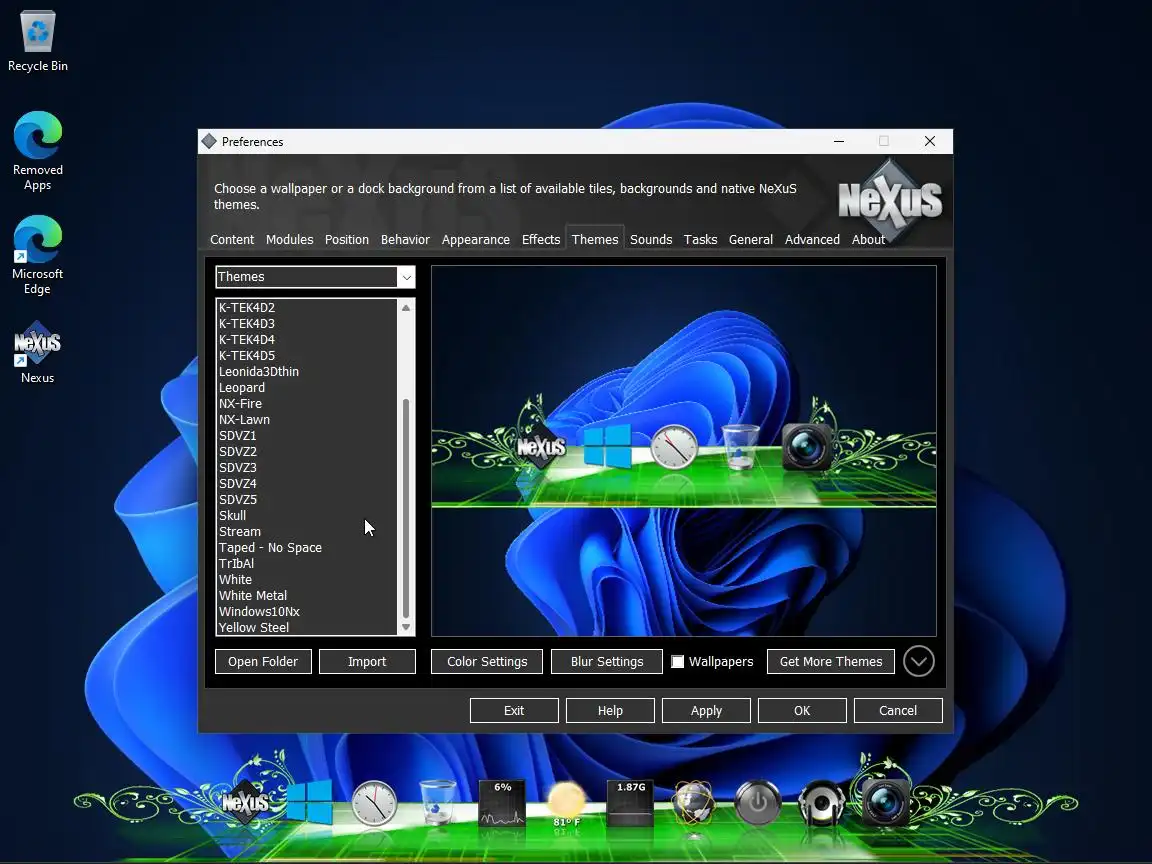Click the theme preview image
This screenshot has width=1152, height=864.
coord(683,451)
